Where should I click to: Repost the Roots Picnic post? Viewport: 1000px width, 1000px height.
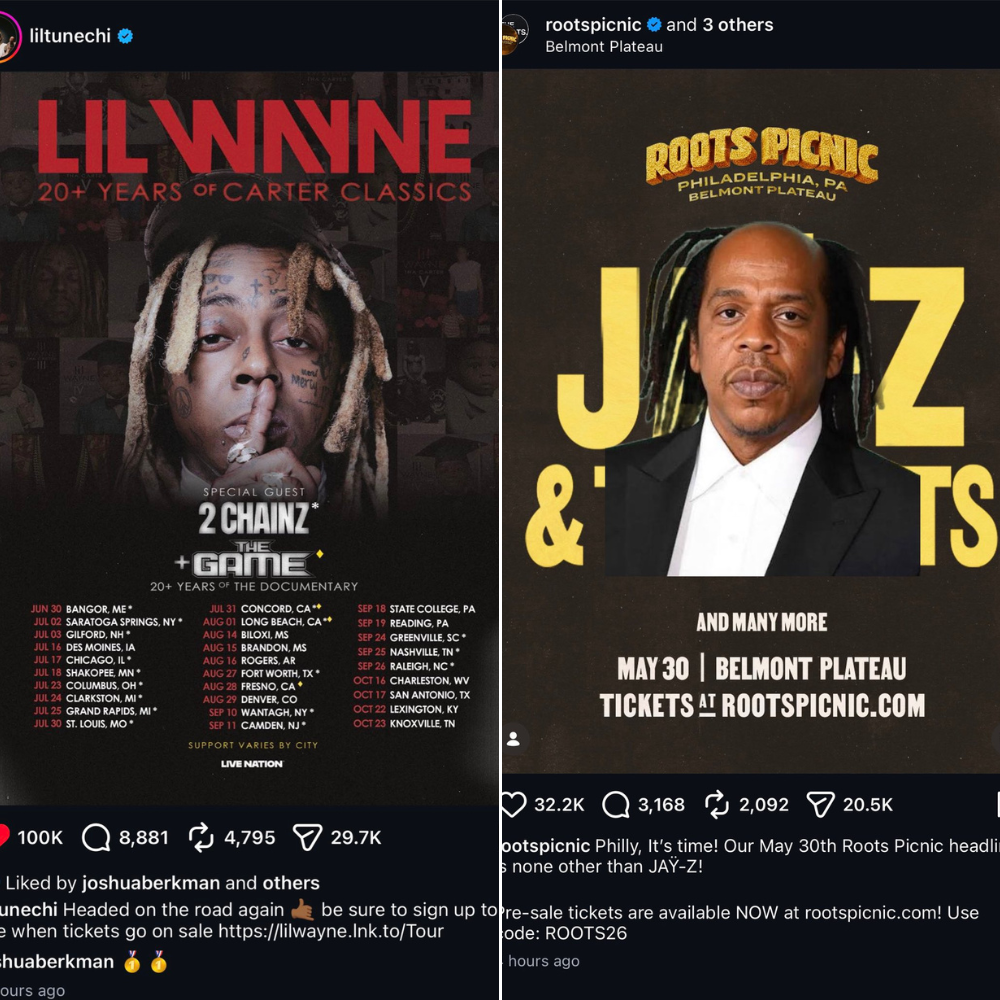coord(717,804)
